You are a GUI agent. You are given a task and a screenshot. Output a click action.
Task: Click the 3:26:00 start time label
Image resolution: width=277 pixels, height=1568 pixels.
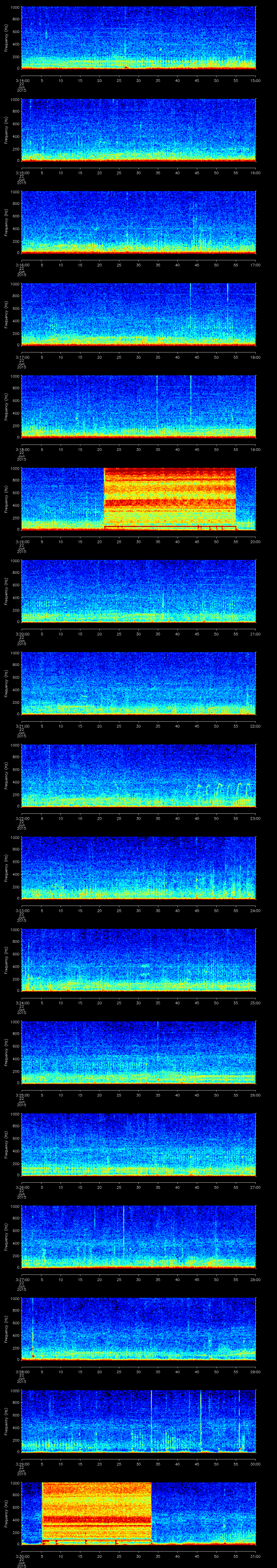click(x=22, y=1187)
